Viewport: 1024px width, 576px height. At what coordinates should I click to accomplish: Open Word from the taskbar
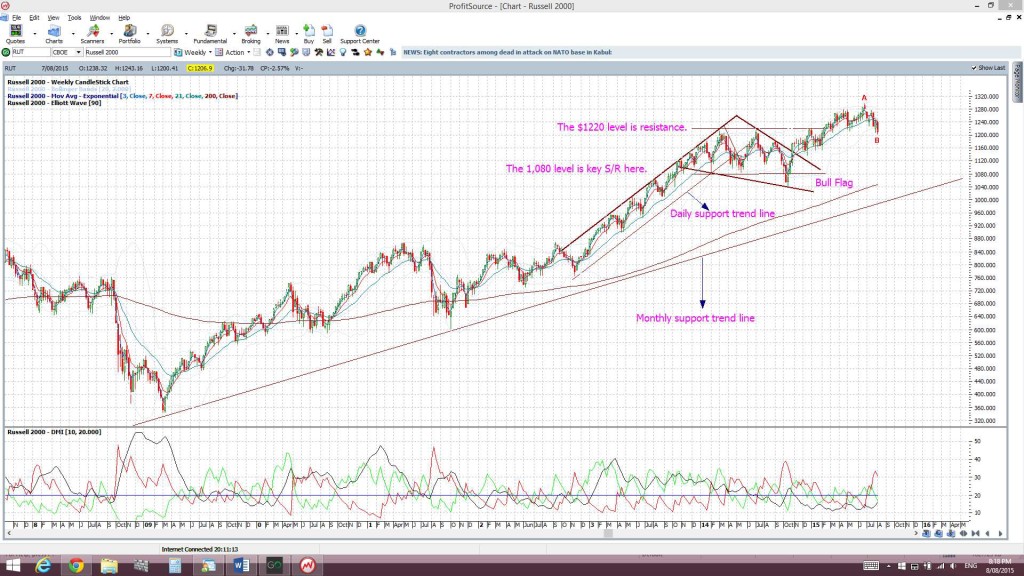[x=241, y=565]
